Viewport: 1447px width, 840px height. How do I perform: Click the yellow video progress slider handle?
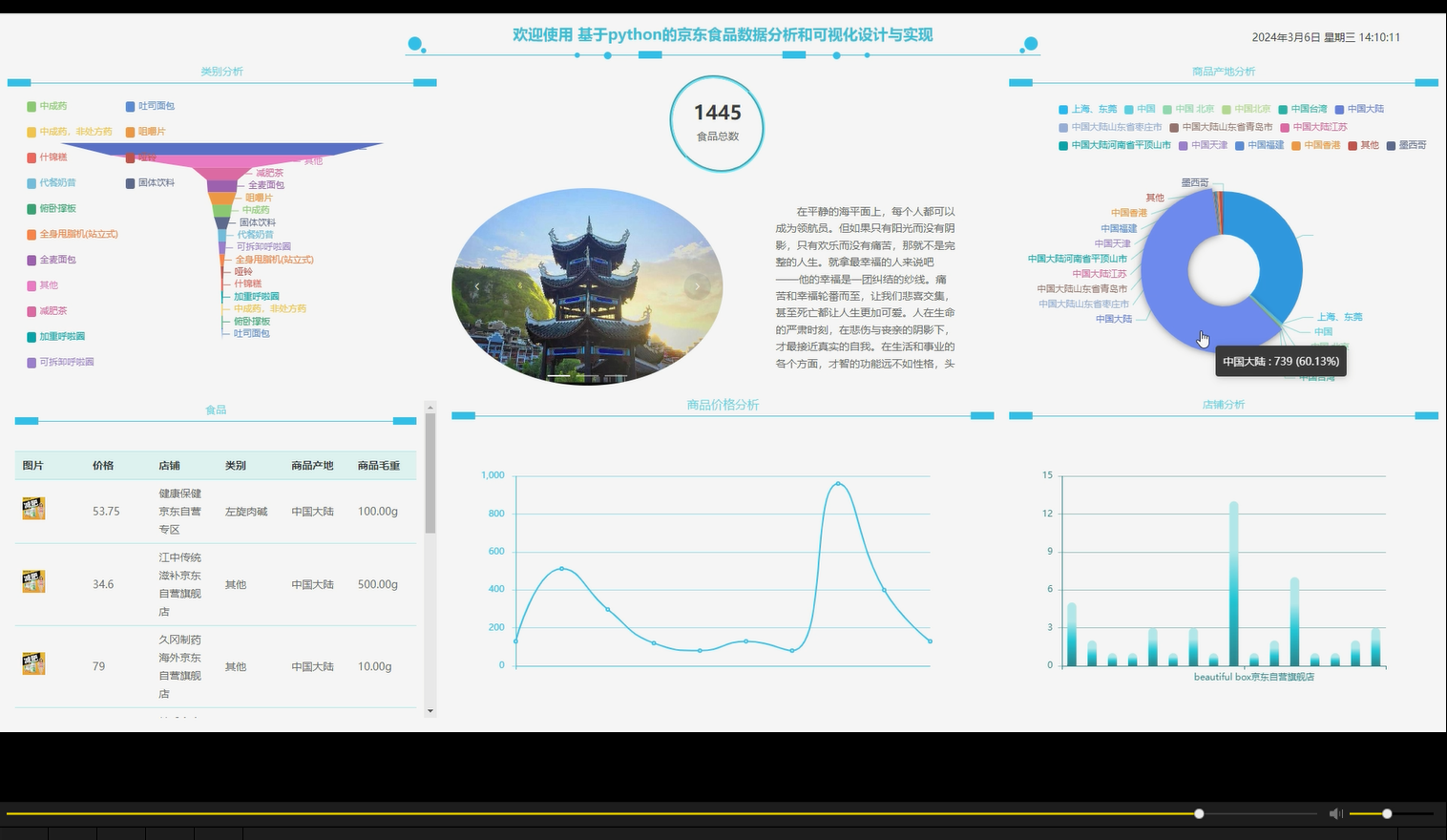1198,813
